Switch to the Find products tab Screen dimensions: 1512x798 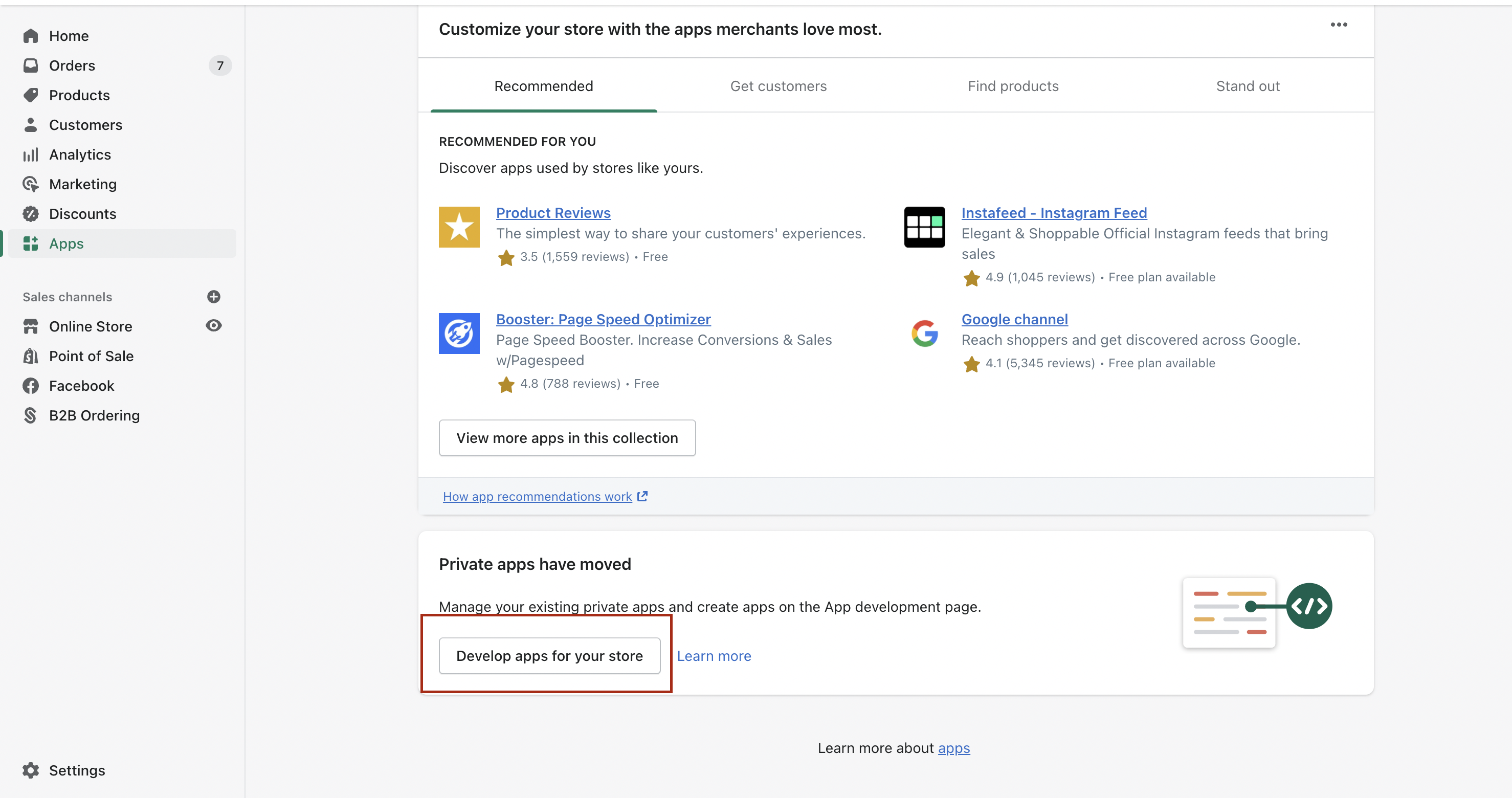[x=1013, y=86]
